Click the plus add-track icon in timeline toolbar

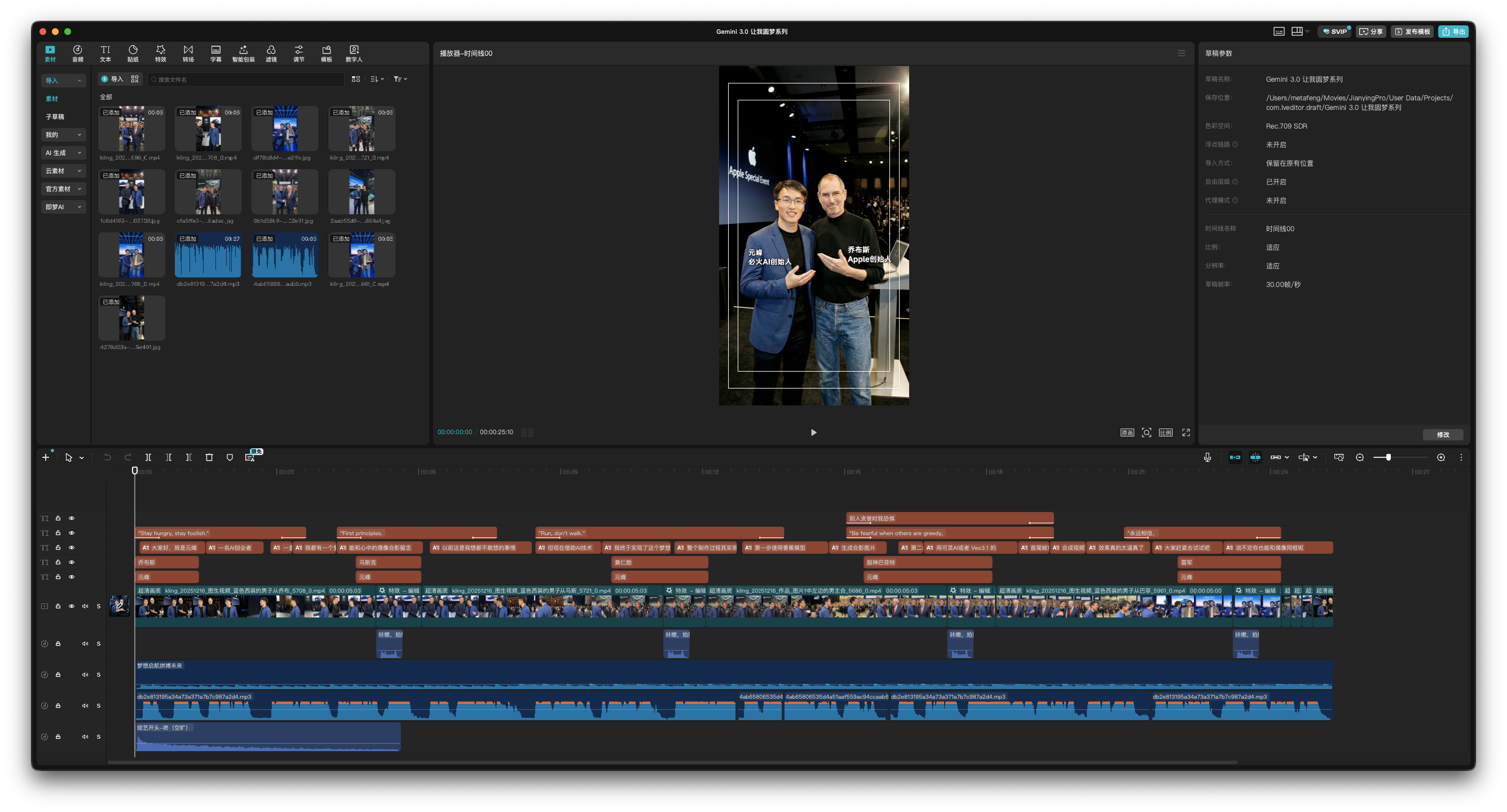(x=46, y=457)
